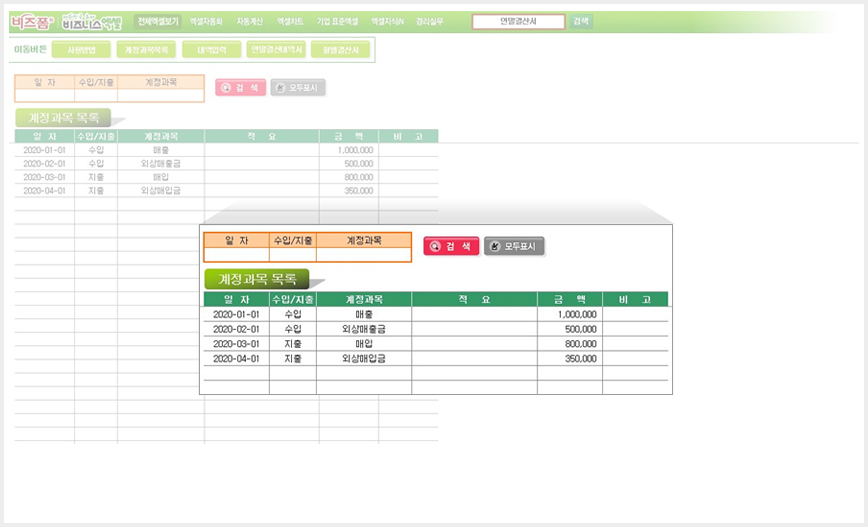Click the 적요 column header in magnified table
868x527 pixels.
[x=474, y=299]
